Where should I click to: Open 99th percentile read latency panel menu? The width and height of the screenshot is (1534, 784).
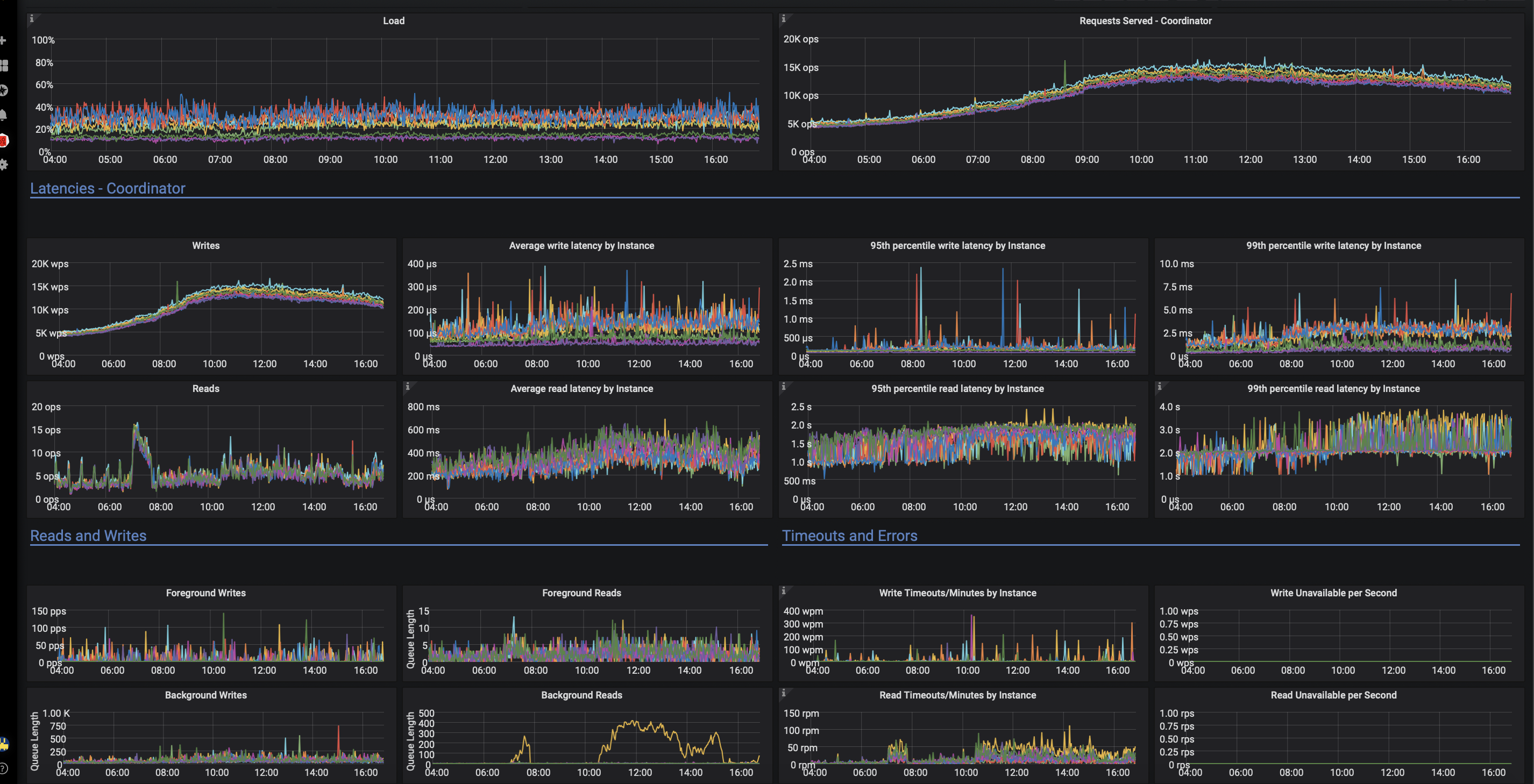tap(1333, 389)
